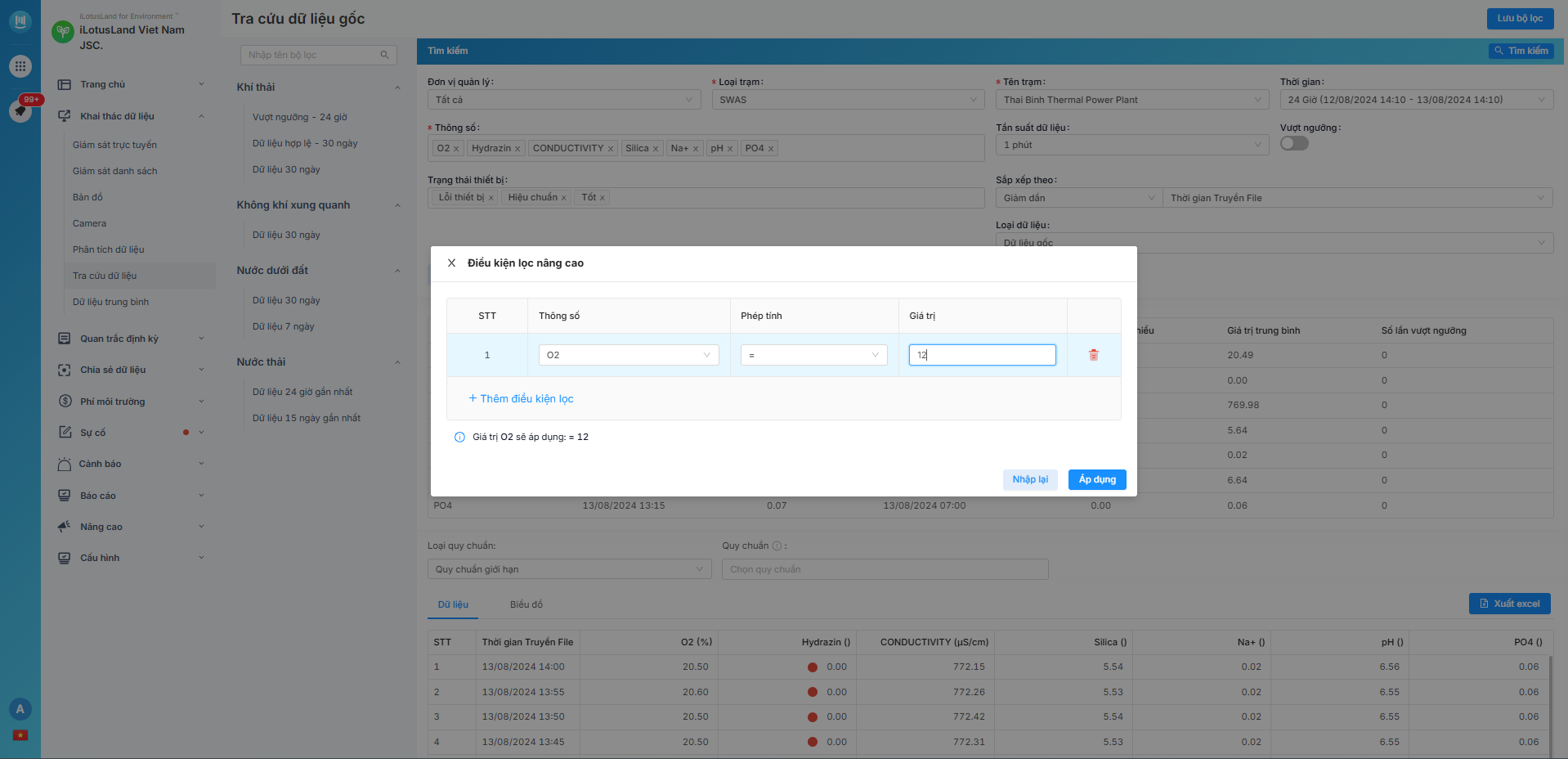
Task: Open Giám sát danh sách menu item
Action: click(x=114, y=171)
